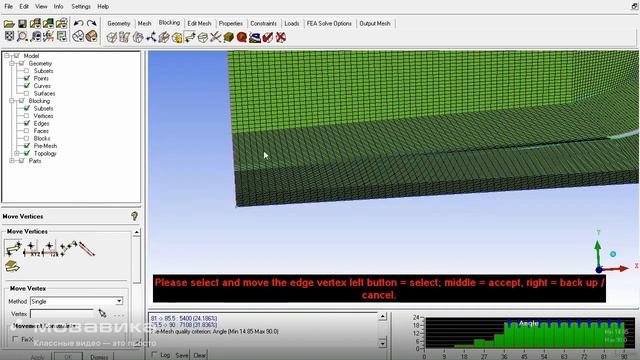Viewport: 640px width, 360px height.
Task: Switch to the FEA Solve Options tab
Action: [329, 24]
